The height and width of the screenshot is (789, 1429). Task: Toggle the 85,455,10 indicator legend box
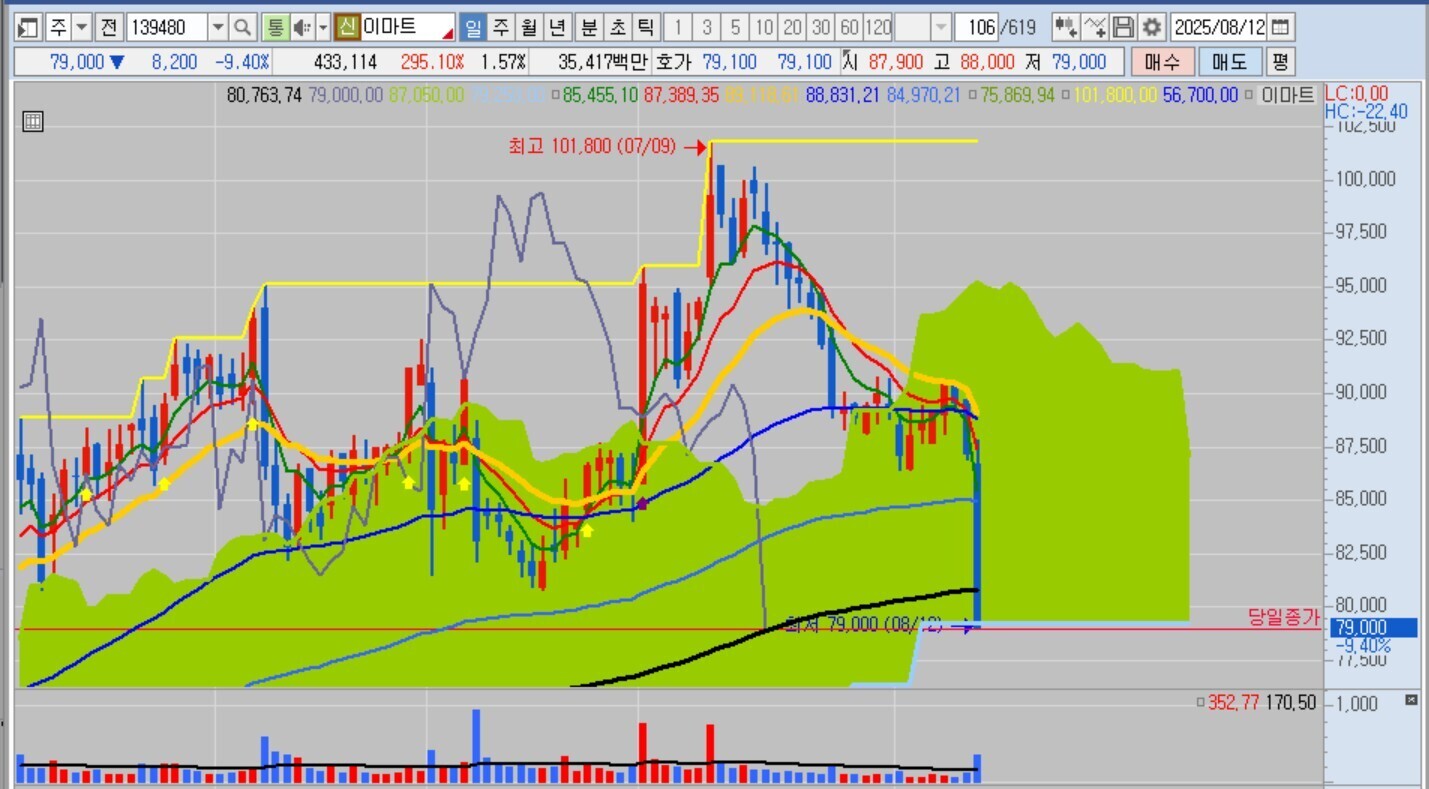(556, 95)
